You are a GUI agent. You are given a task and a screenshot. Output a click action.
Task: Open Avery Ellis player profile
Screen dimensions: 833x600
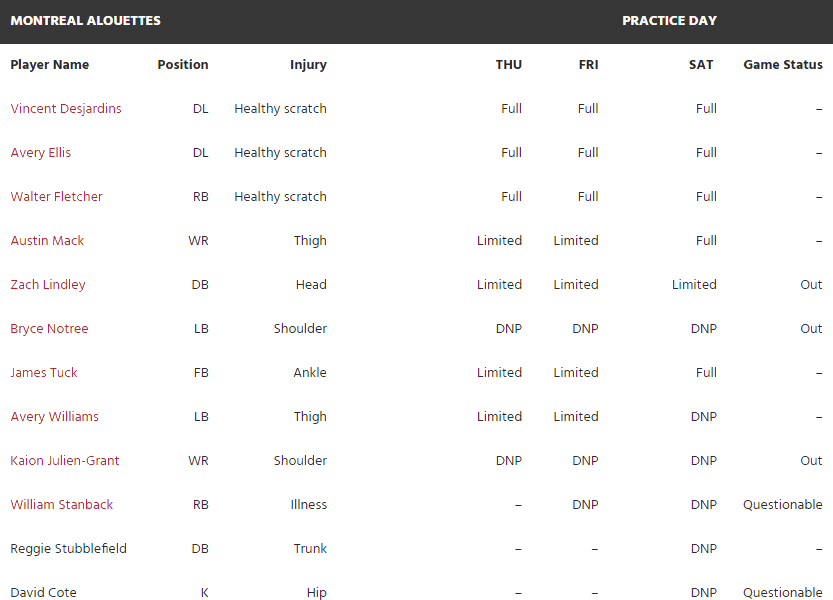(40, 153)
